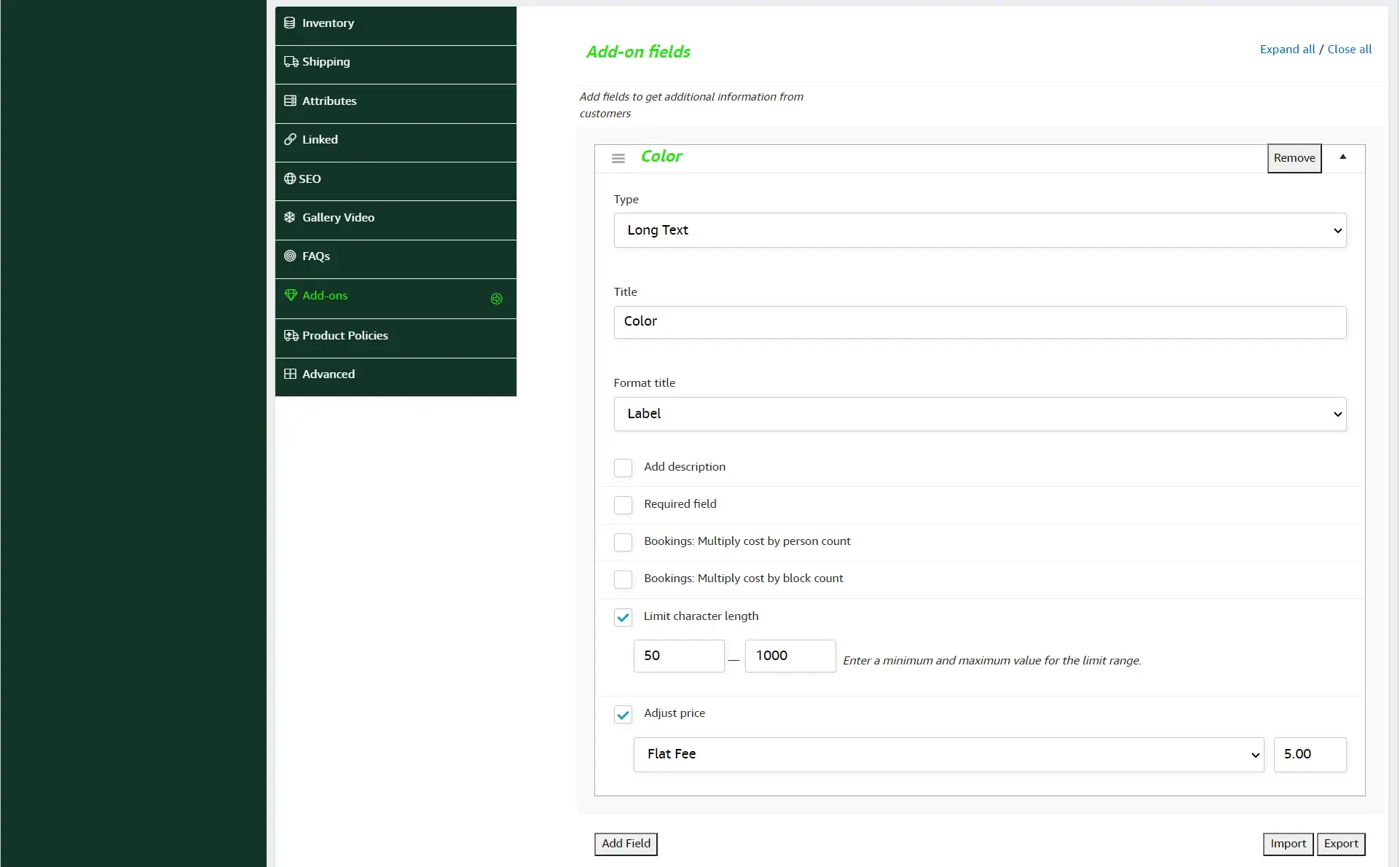Check Bookings: Multiply cost by person count
Screen dimensions: 1400x867
(623, 542)
